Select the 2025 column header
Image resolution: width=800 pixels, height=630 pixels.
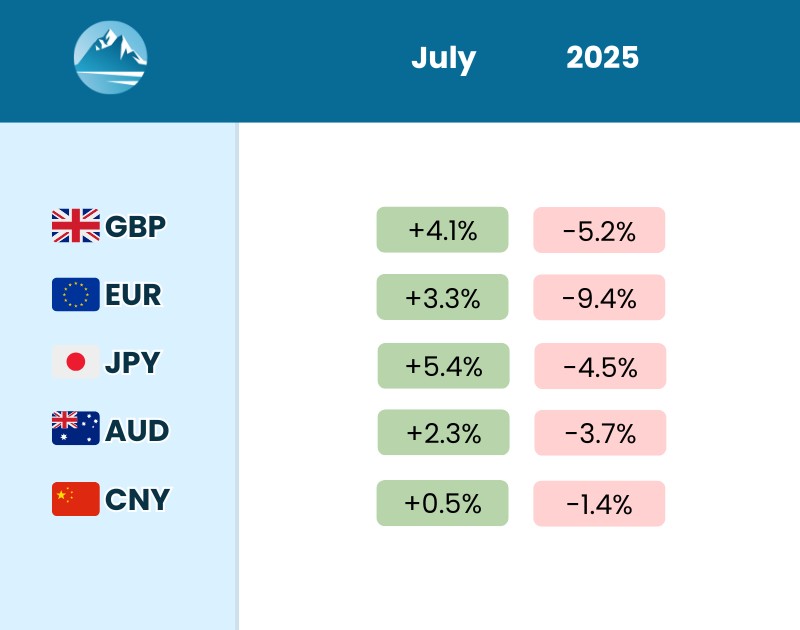tap(602, 58)
